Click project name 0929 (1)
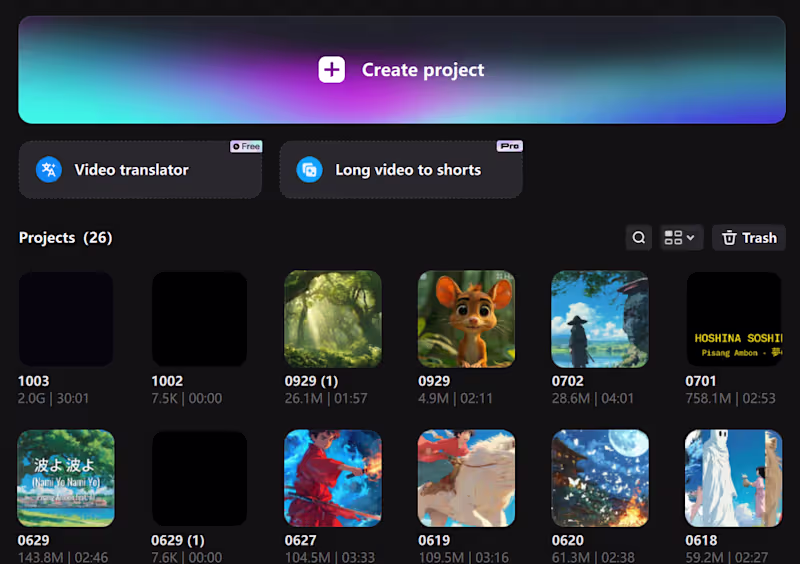The width and height of the screenshot is (800, 564). [311, 381]
